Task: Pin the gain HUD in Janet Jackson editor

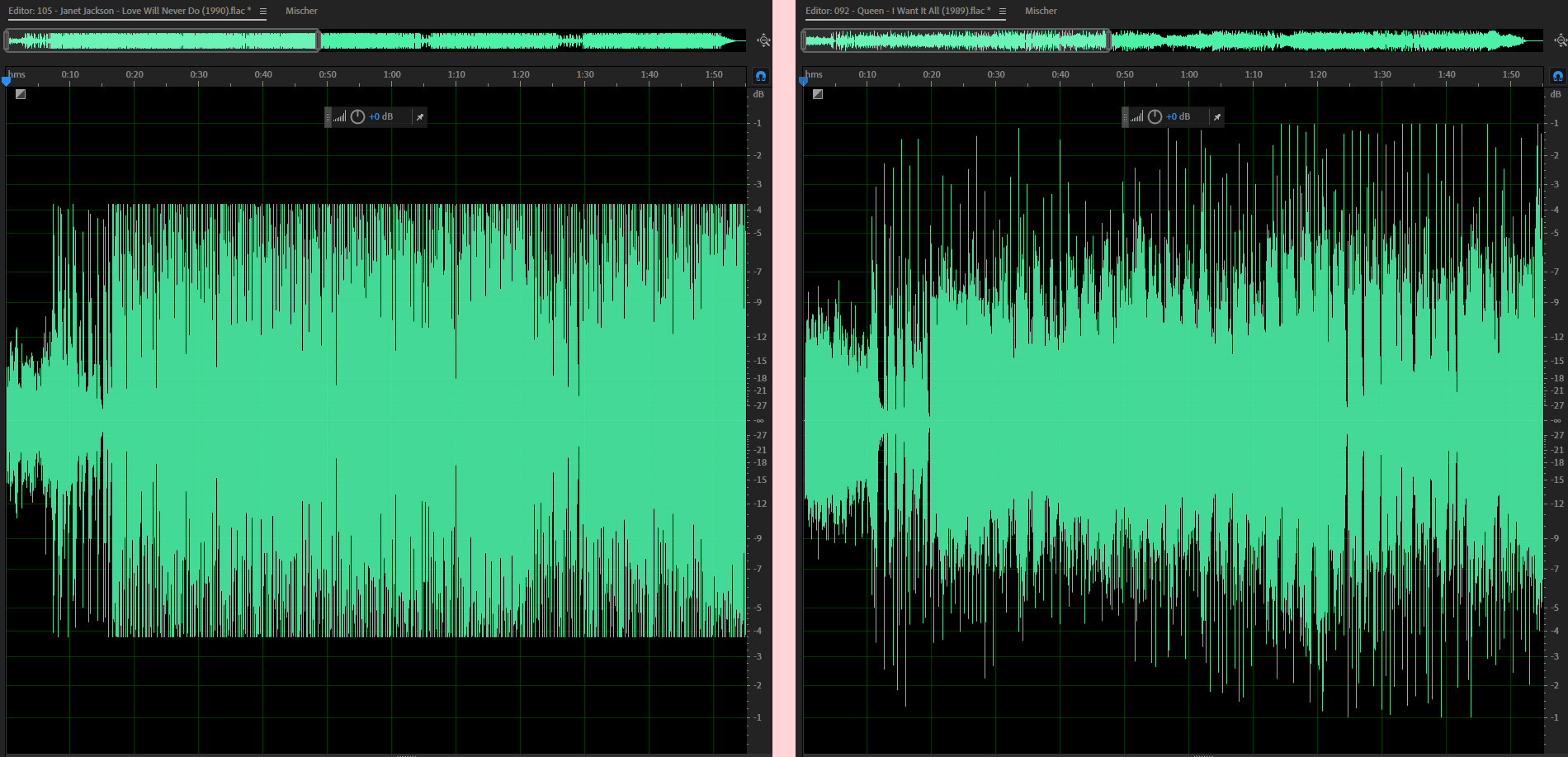Action: click(420, 117)
